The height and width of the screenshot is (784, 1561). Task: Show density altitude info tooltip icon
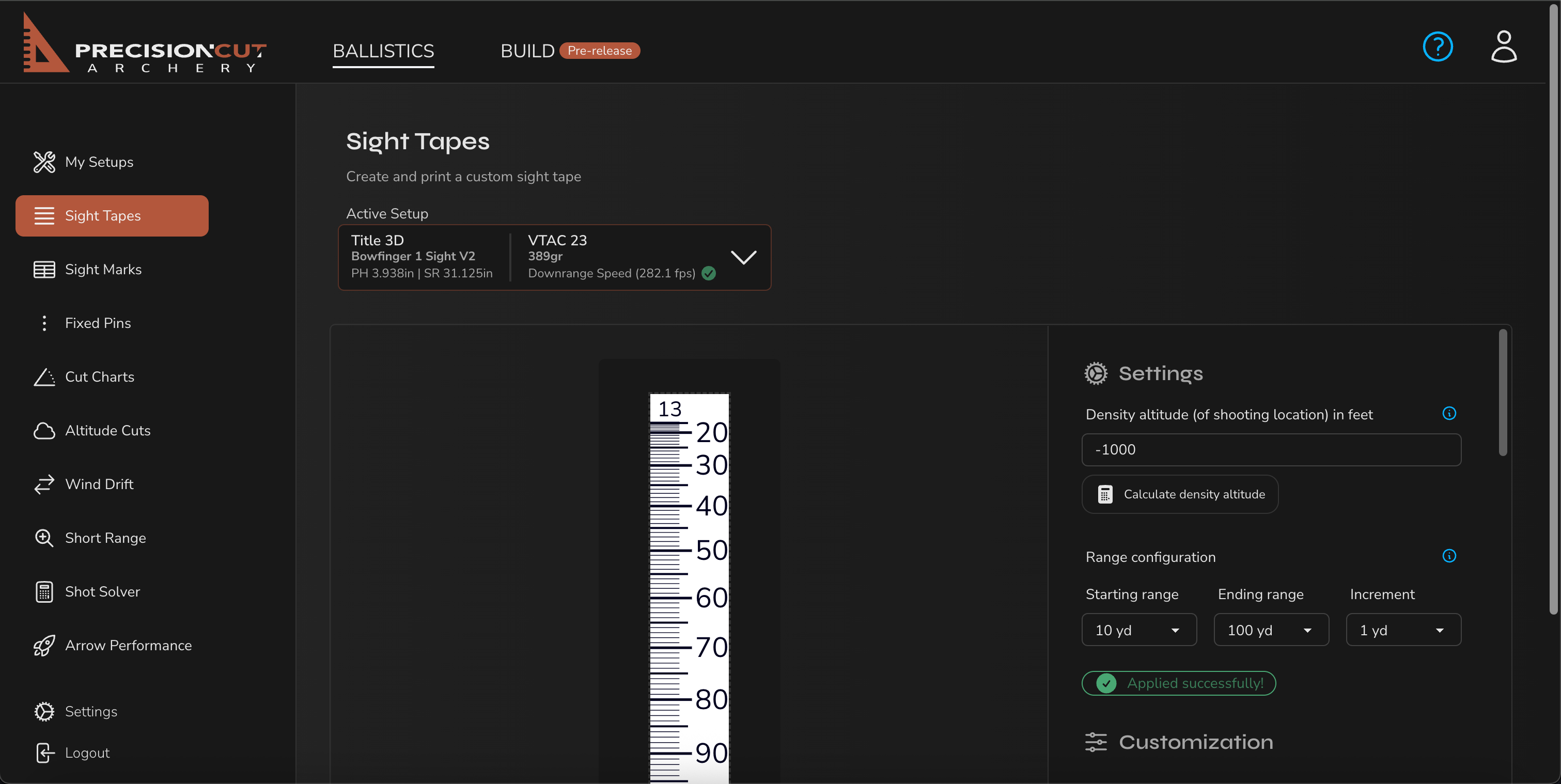pyautogui.click(x=1449, y=413)
